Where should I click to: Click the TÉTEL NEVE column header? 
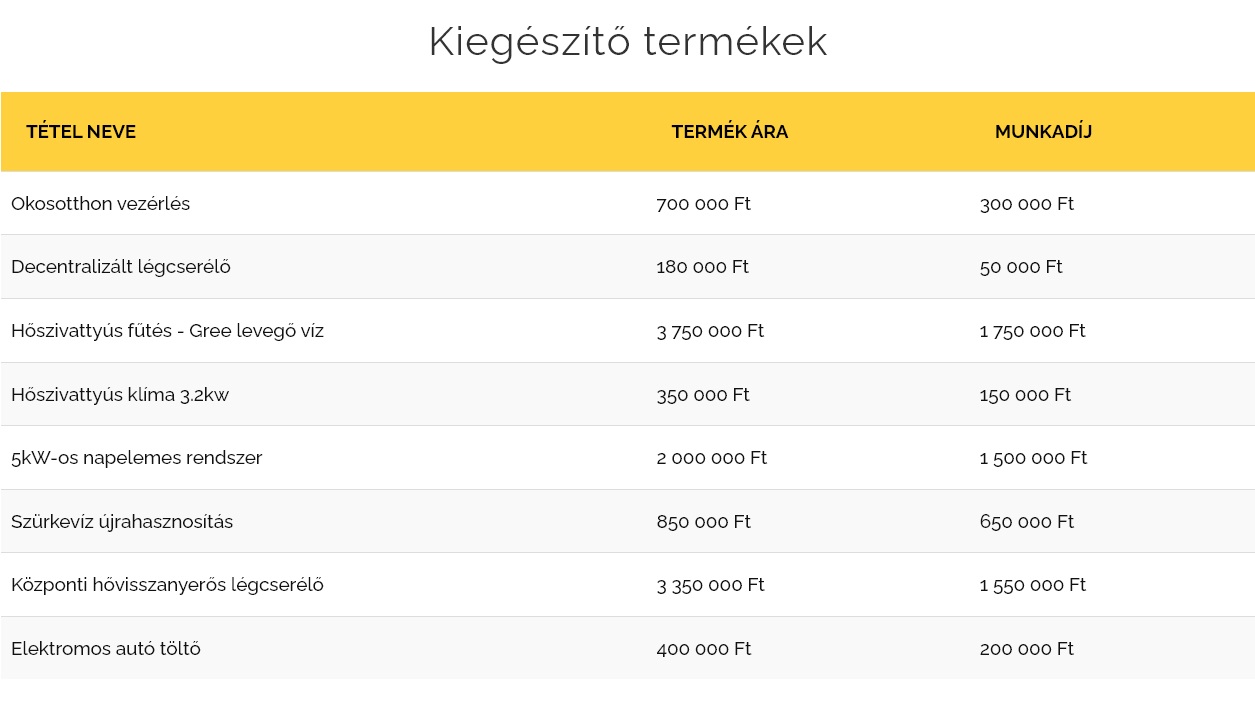point(81,132)
